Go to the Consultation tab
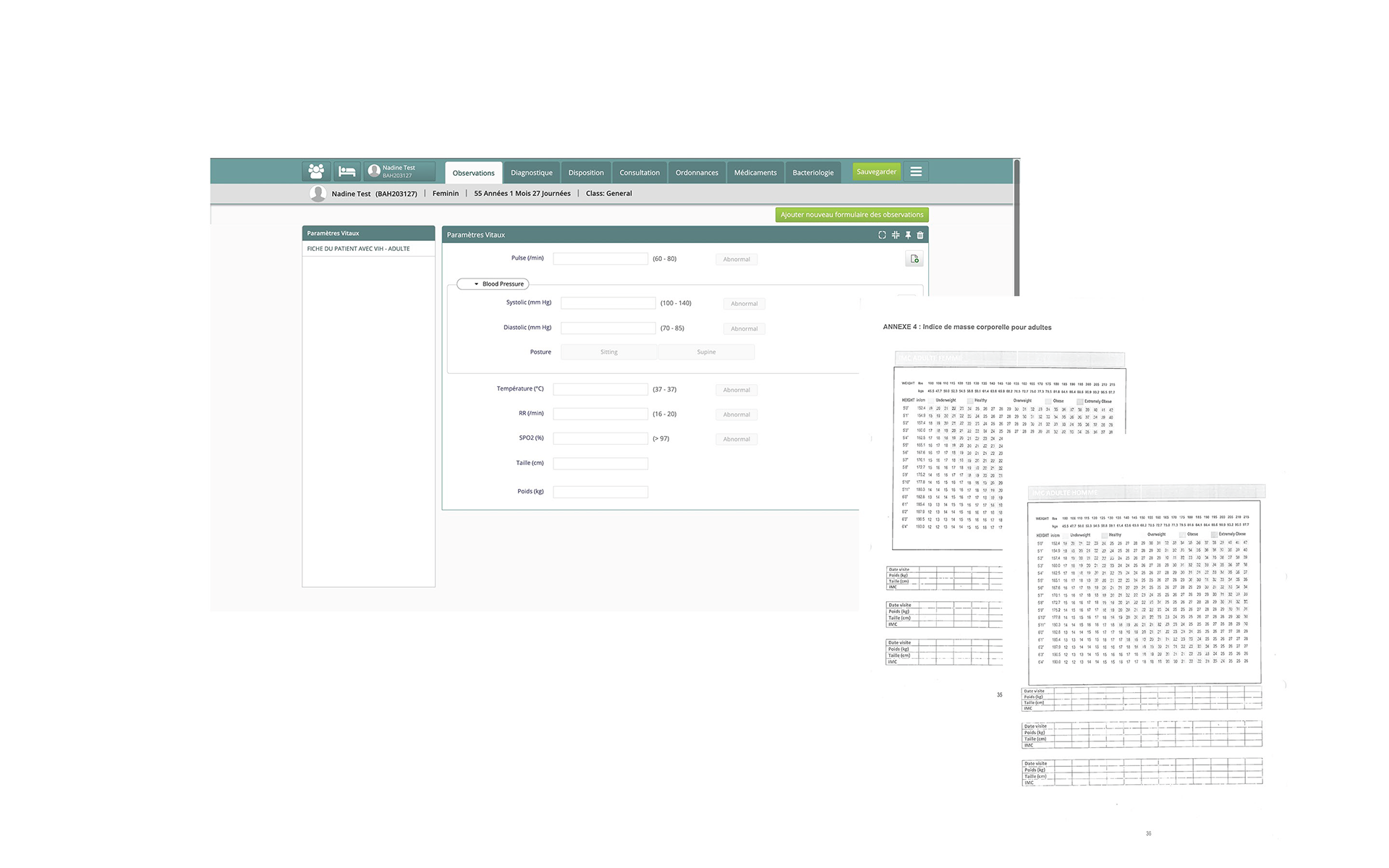 pyautogui.click(x=640, y=173)
